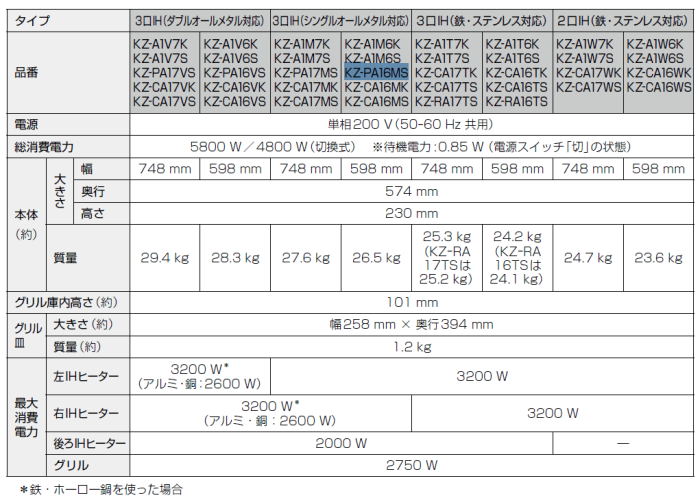Click the グリル皿 group header
The width and height of the screenshot is (700, 500).
(28, 335)
